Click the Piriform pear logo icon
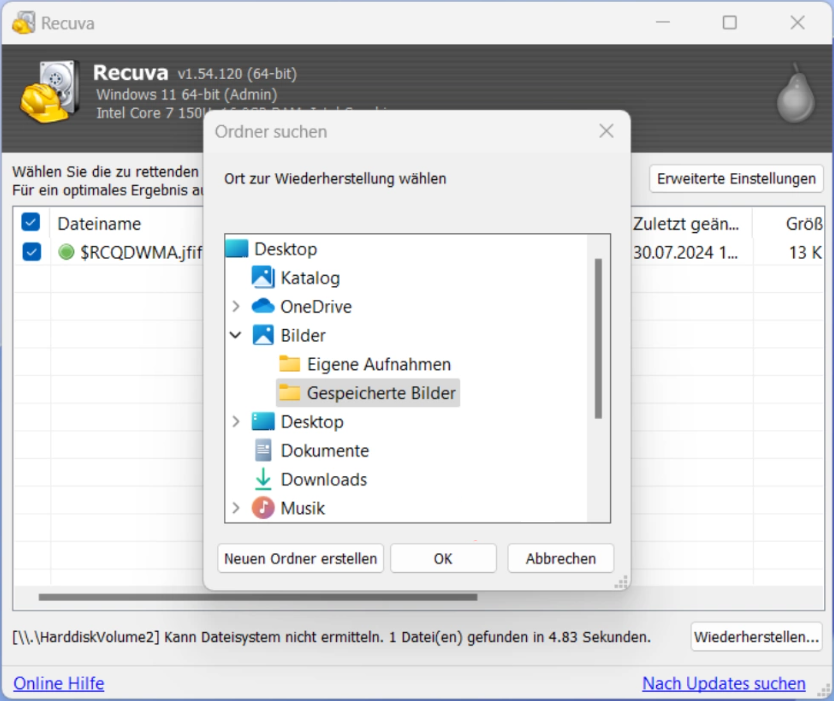 795,95
